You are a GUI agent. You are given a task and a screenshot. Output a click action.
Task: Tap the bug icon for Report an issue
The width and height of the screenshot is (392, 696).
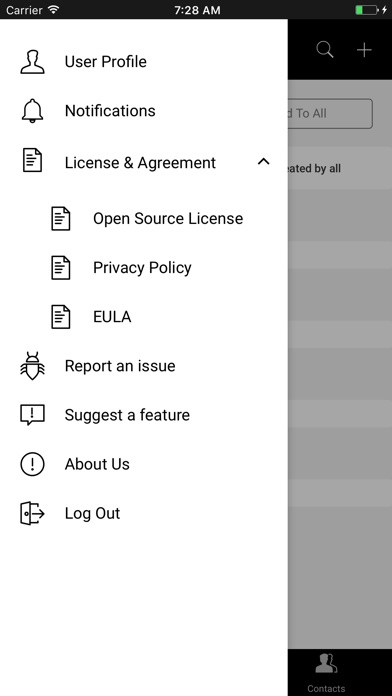[x=32, y=366]
